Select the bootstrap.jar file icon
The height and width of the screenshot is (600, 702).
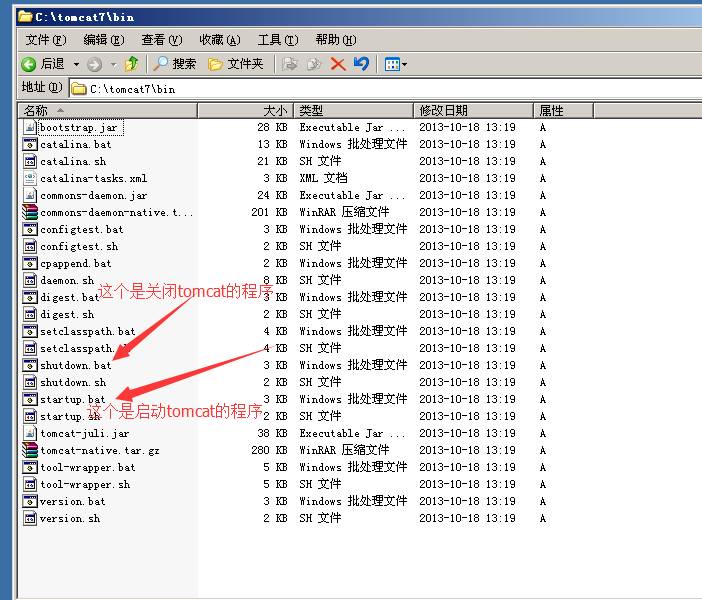(x=30, y=127)
